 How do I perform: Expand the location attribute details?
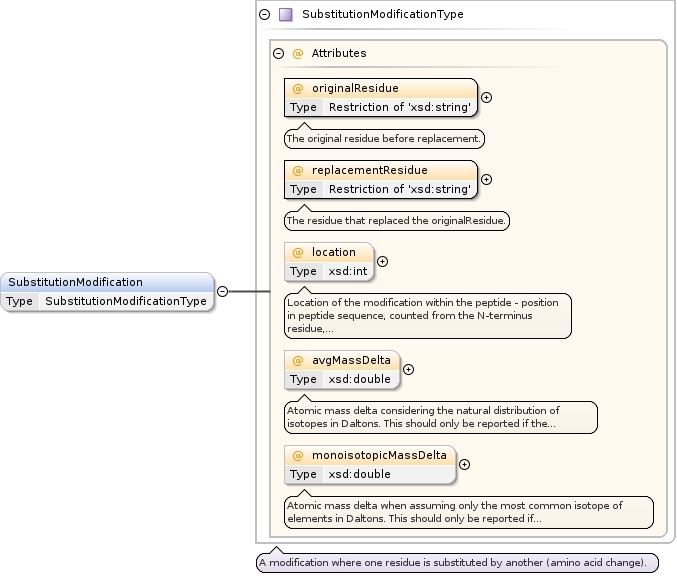382,262
